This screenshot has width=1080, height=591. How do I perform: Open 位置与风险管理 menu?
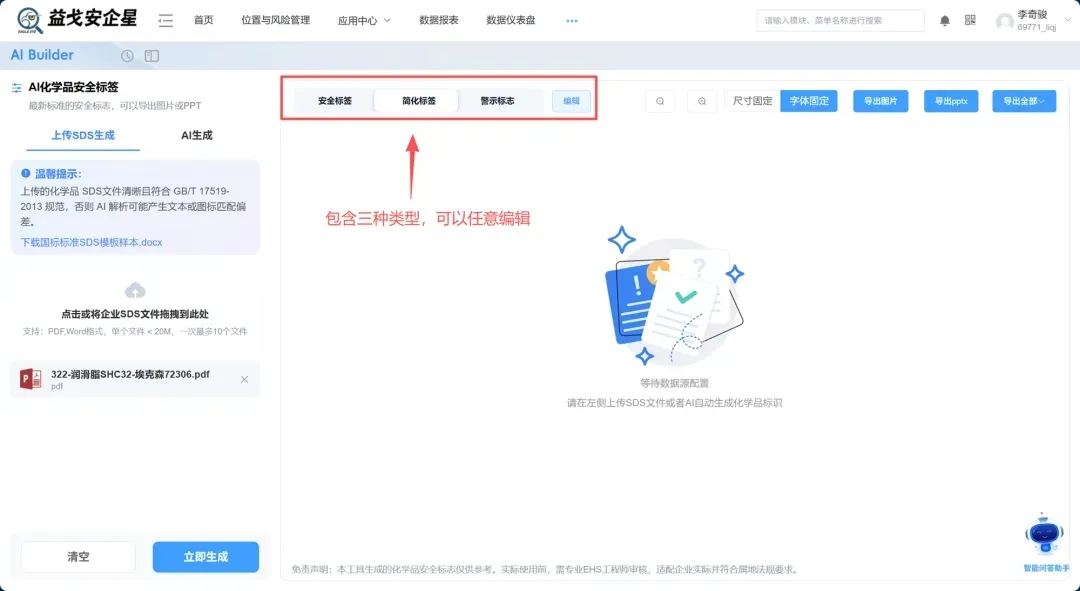point(276,21)
